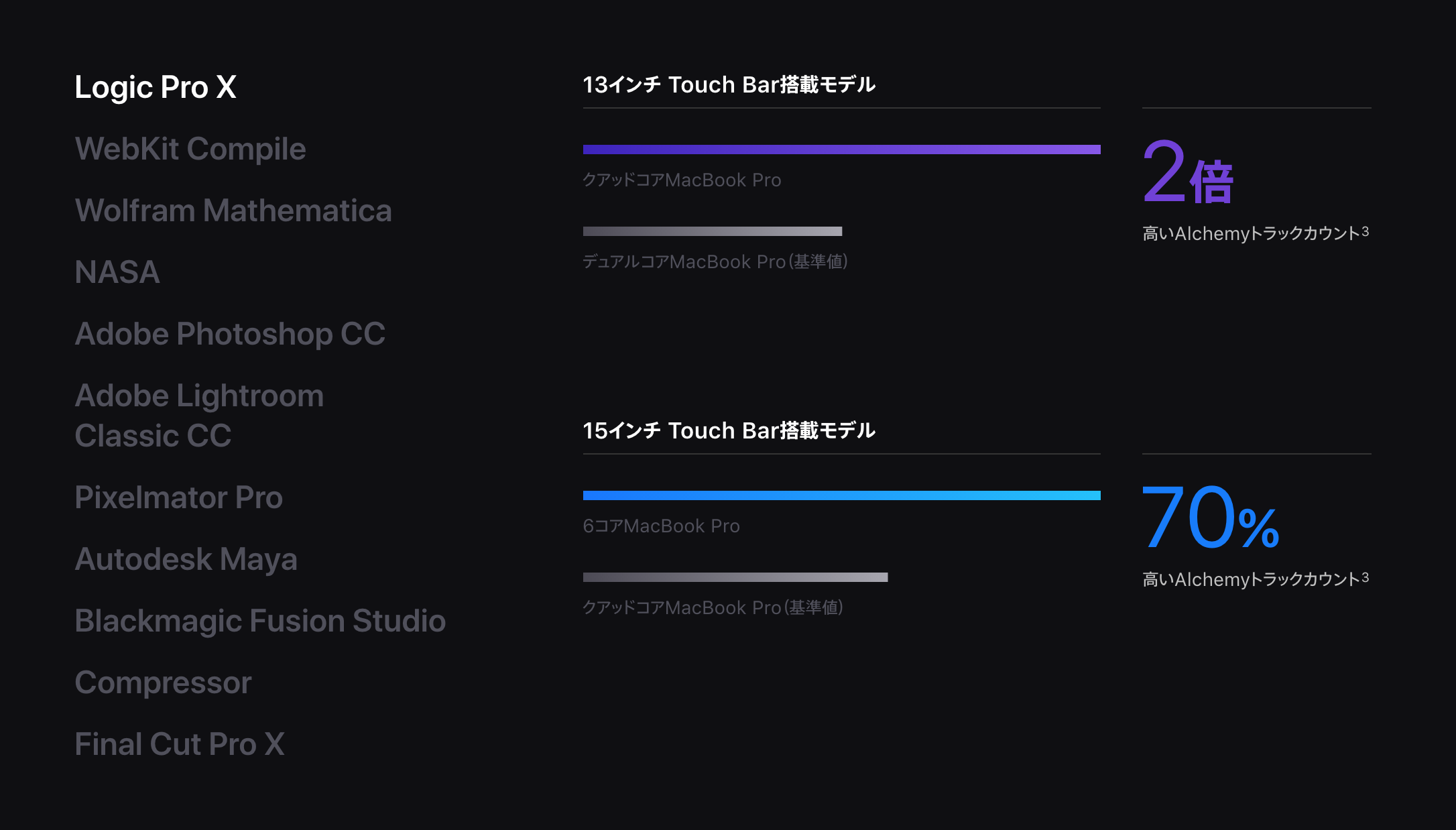Click the blue 6-core MacBook Pro bar

841,495
